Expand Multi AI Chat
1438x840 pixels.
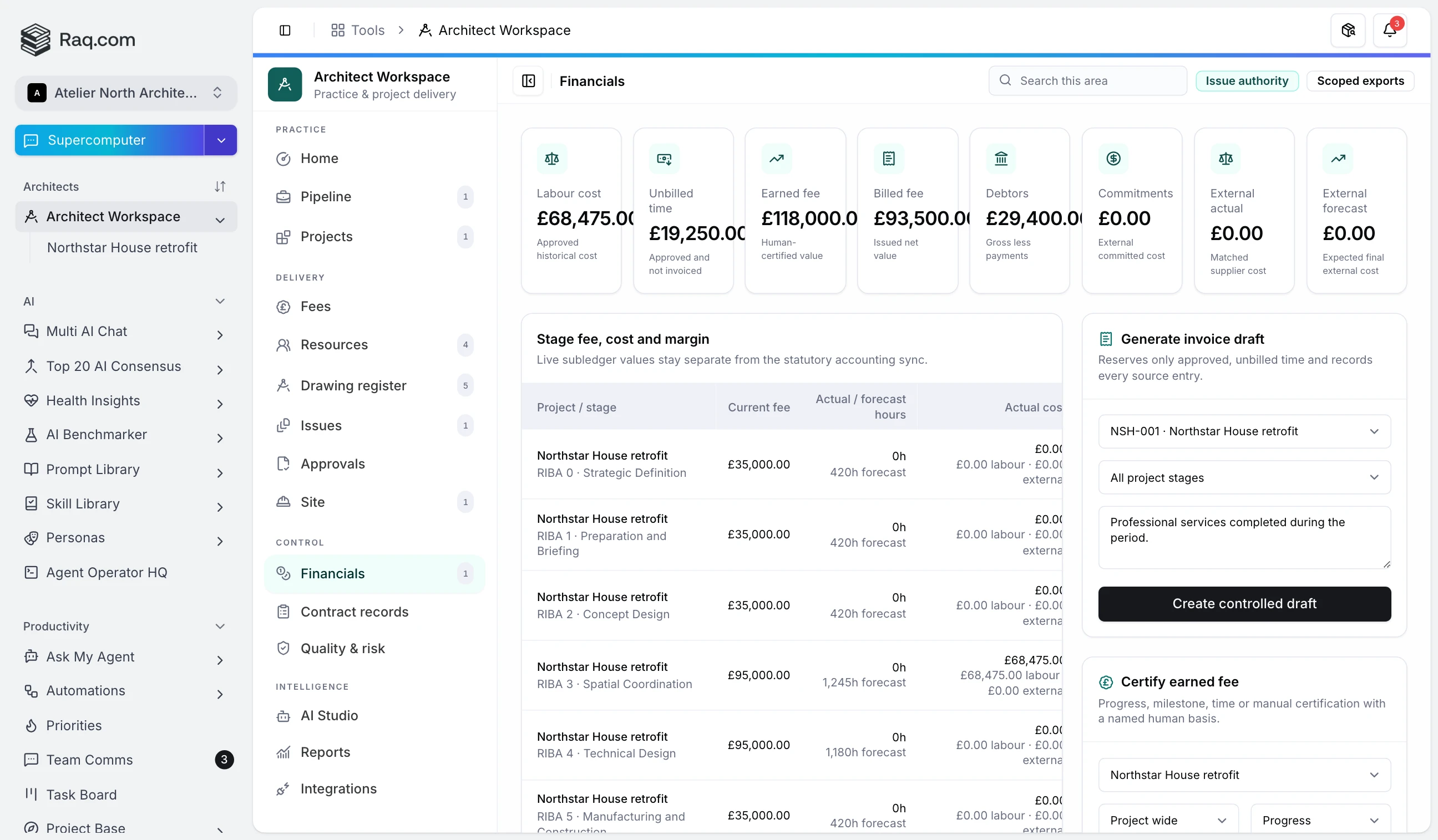pyautogui.click(x=220, y=335)
